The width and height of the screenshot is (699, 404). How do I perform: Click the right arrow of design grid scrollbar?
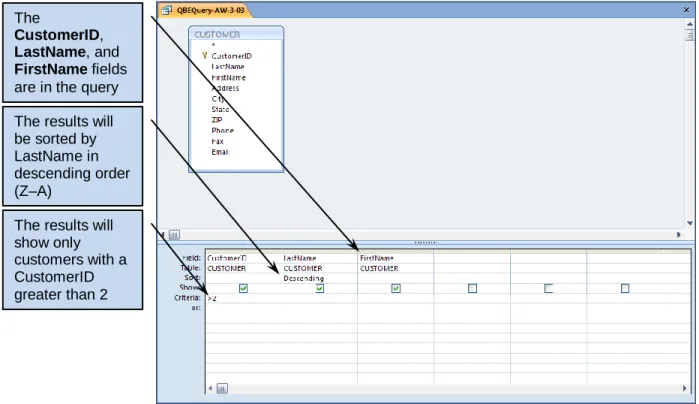[684, 388]
